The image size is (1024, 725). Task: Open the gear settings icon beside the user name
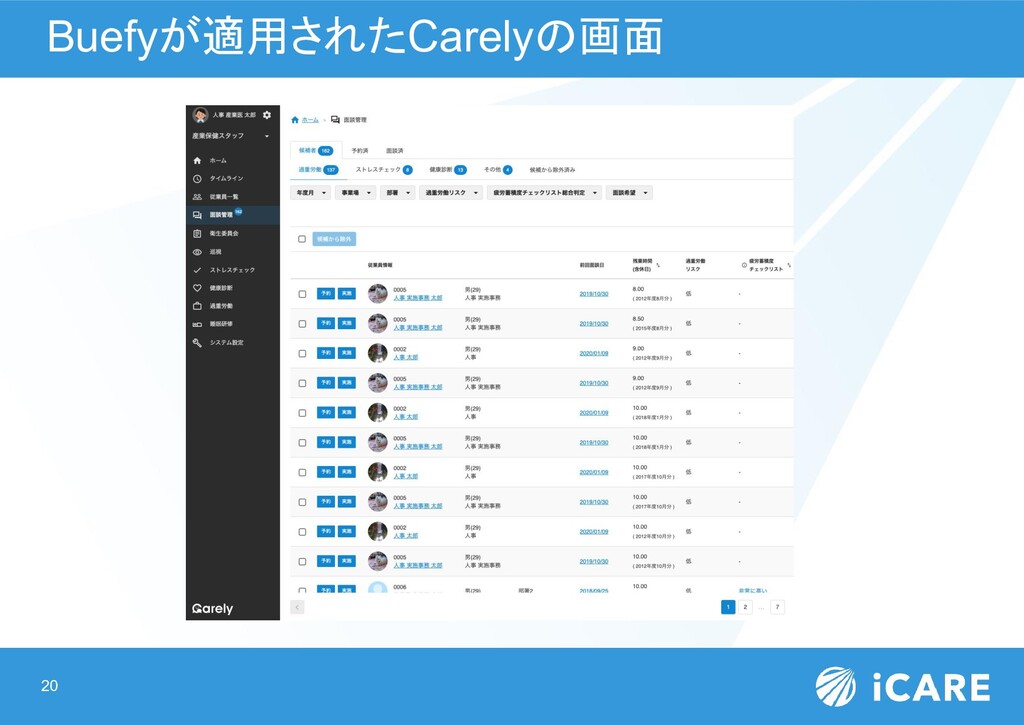[x=266, y=115]
